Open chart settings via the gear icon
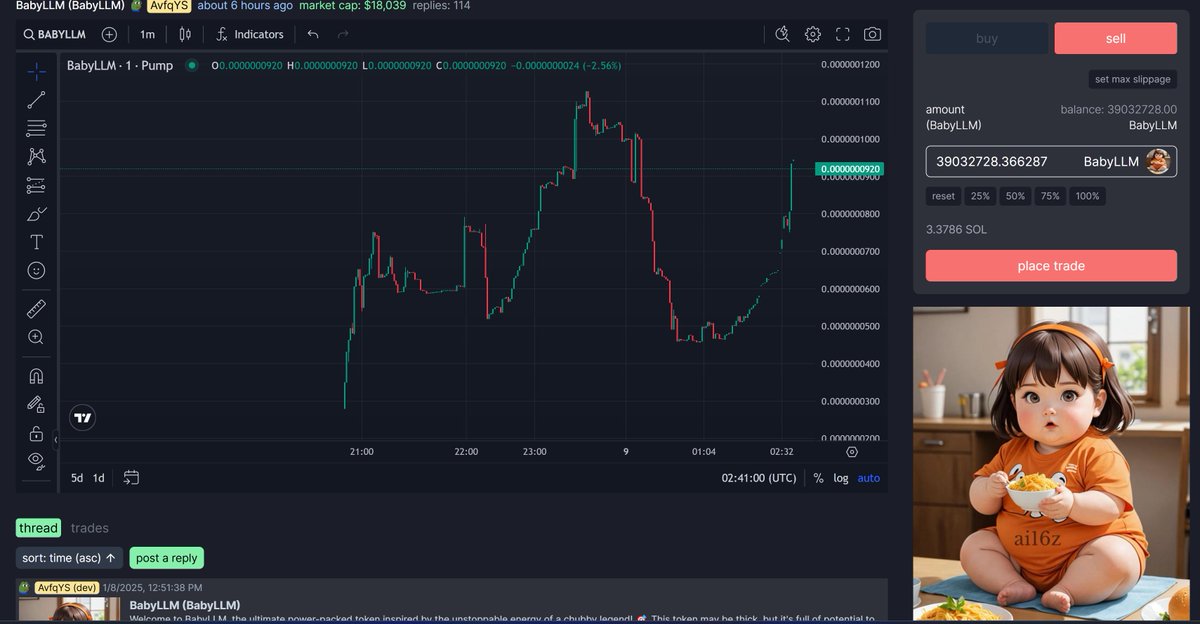This screenshot has height=624, width=1200. coord(812,33)
